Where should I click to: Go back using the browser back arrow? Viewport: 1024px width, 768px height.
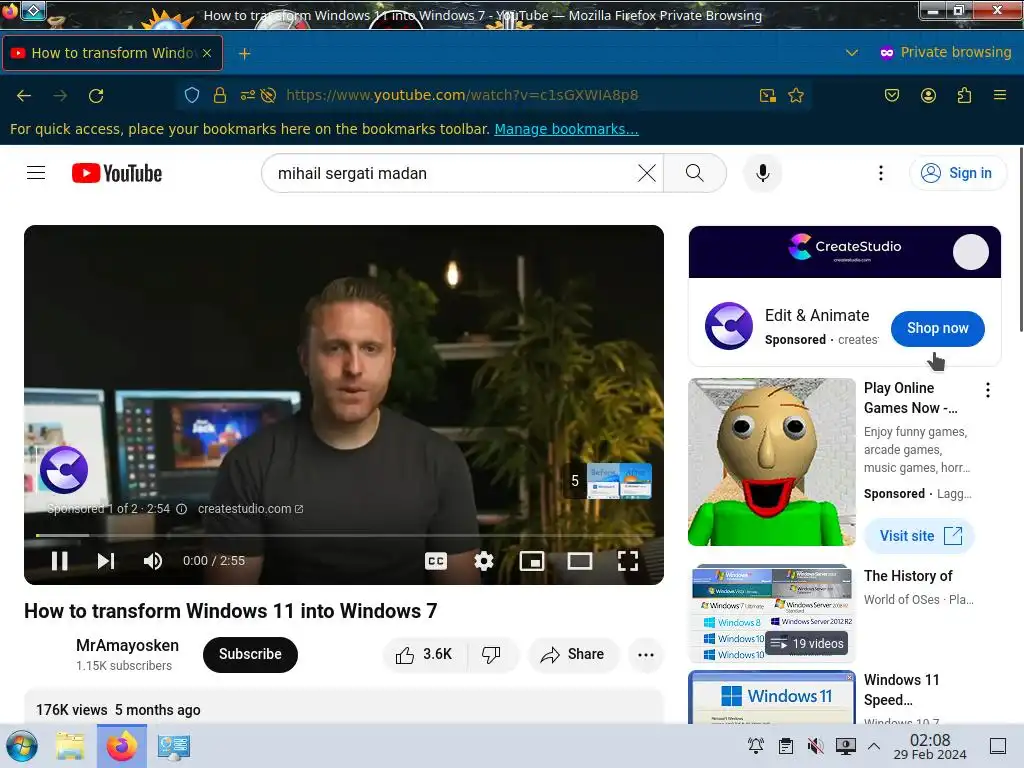[24, 96]
